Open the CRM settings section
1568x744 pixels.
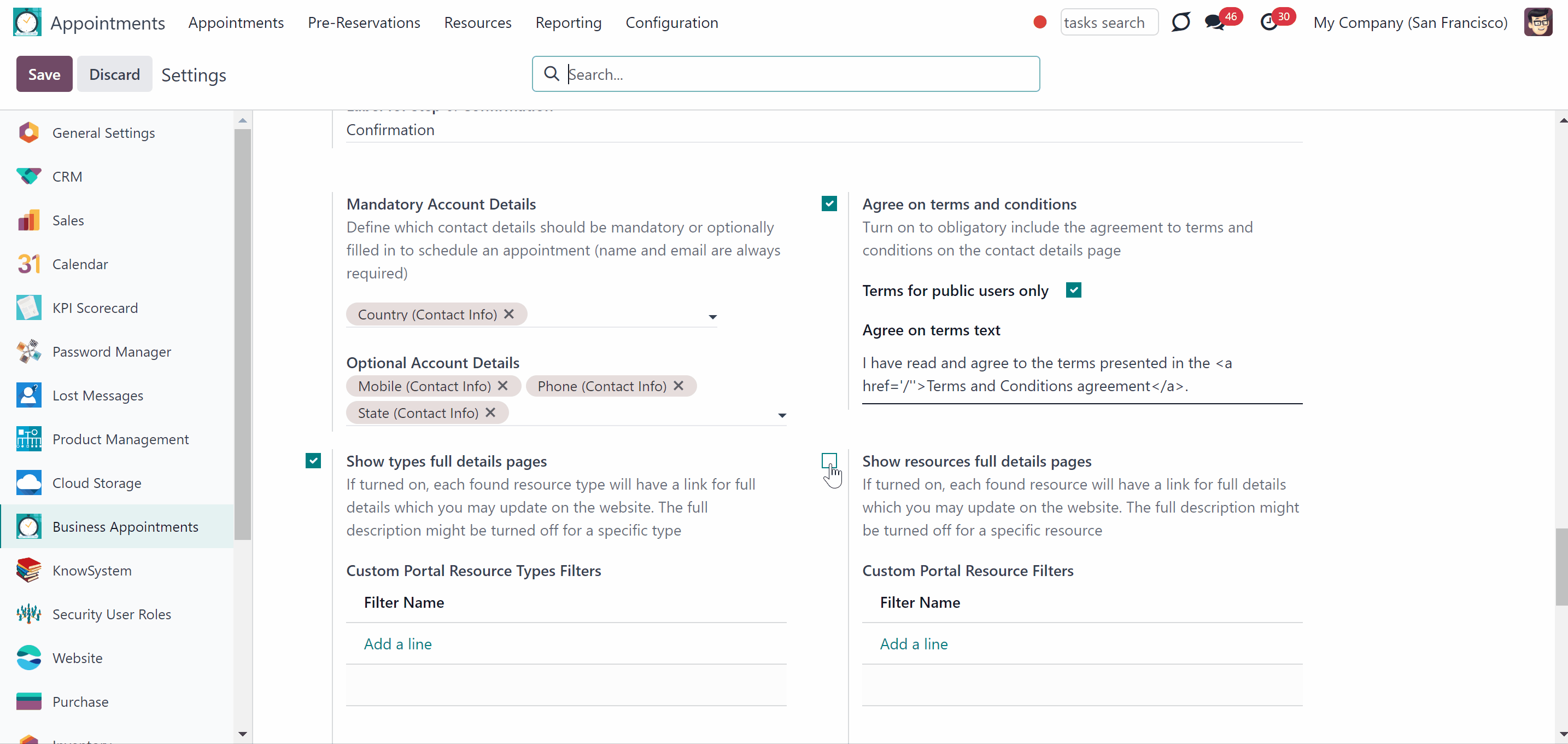117,176
